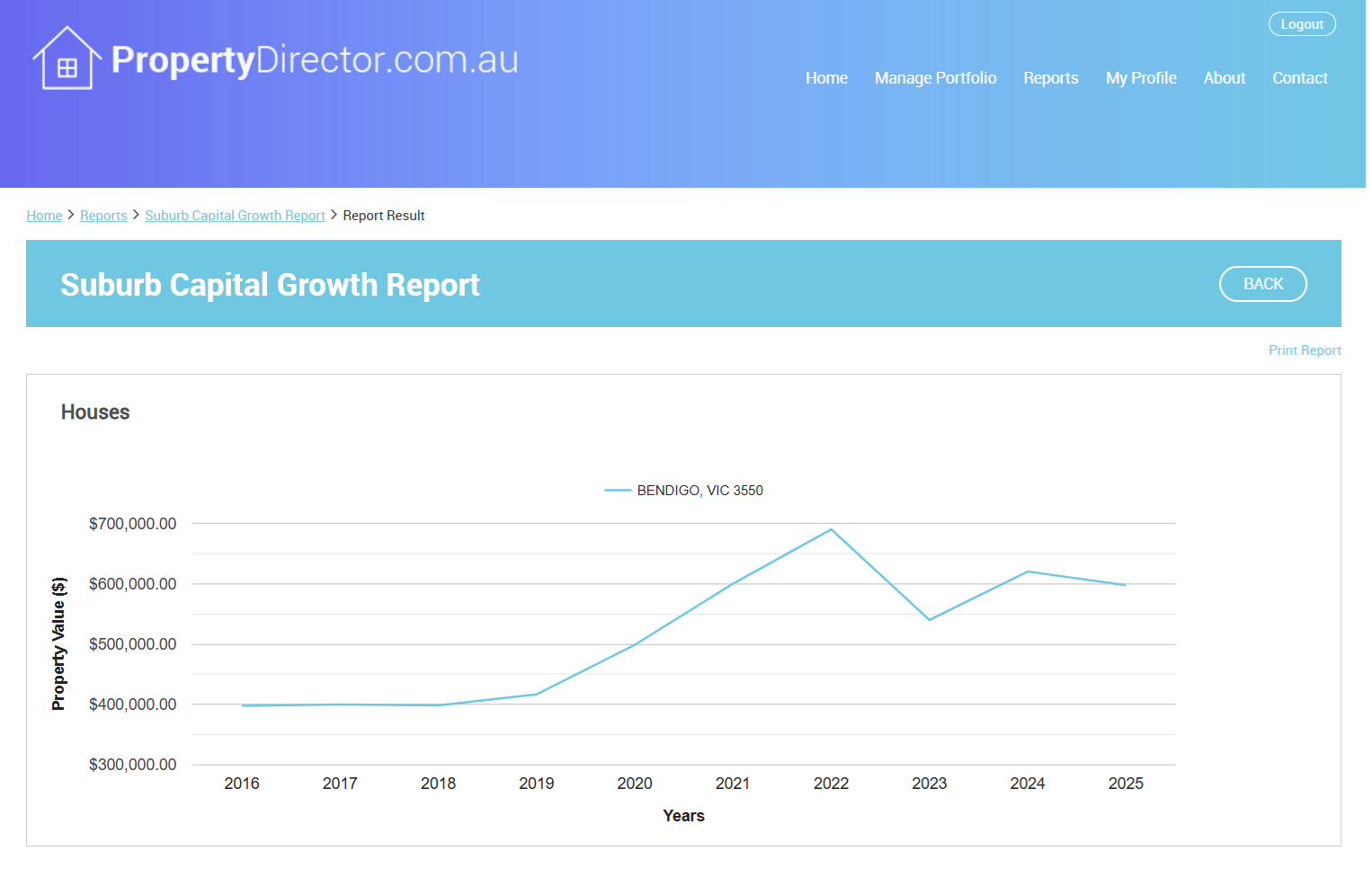1372x895 pixels.
Task: Click the PropertyDirector house logo icon
Action: [67, 59]
